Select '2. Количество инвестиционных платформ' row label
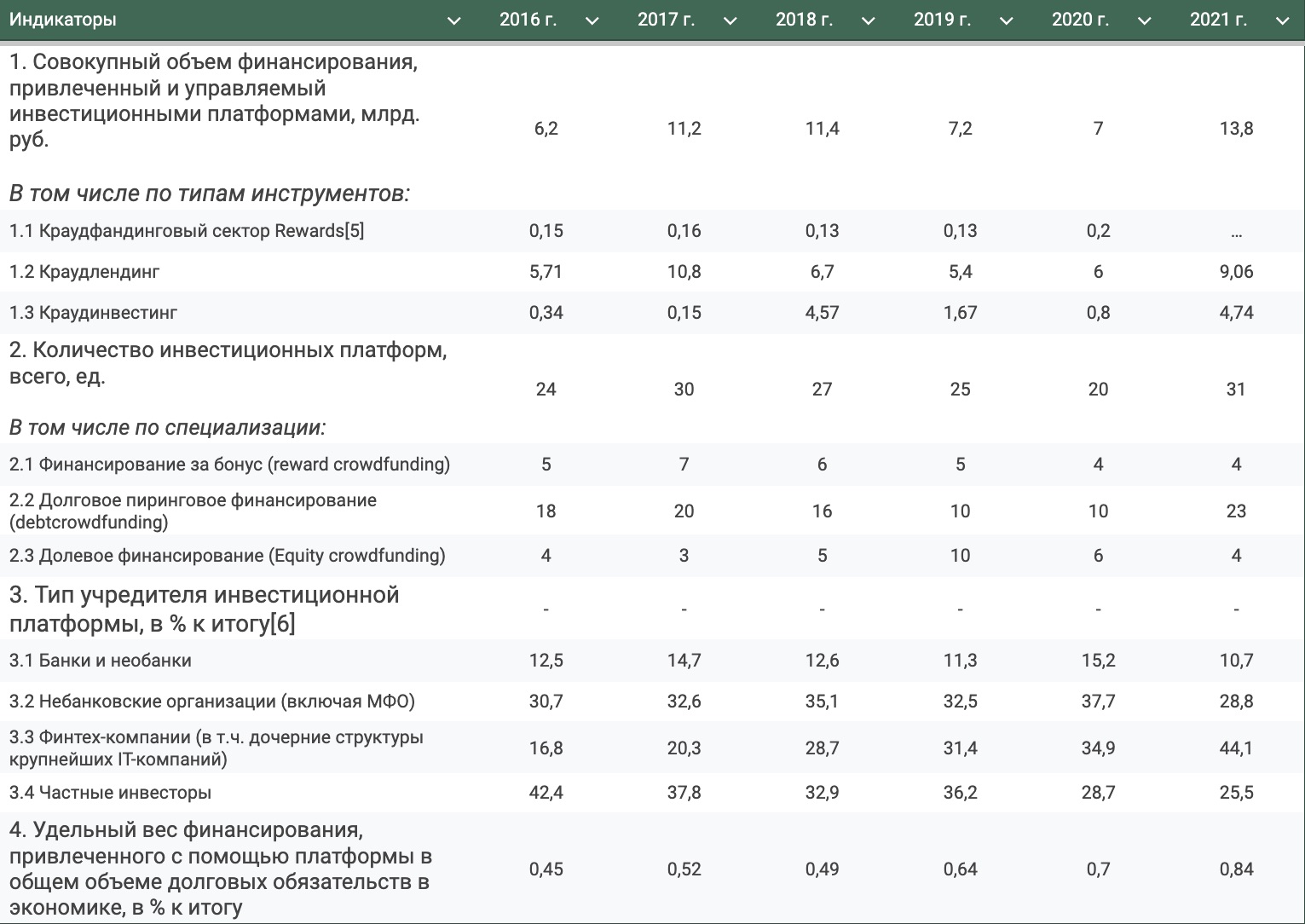 pos(228,363)
